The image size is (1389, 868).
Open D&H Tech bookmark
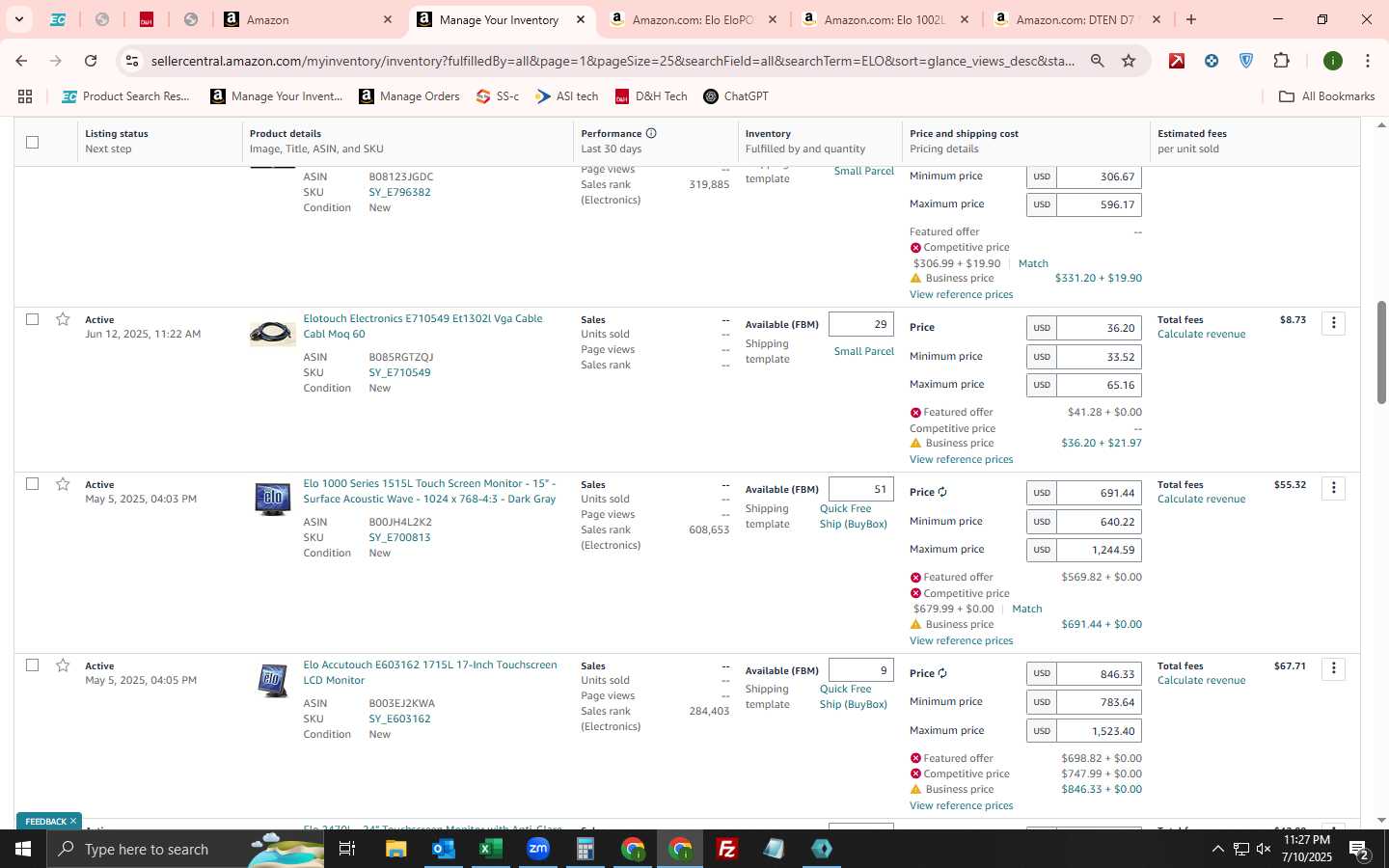pos(651,96)
